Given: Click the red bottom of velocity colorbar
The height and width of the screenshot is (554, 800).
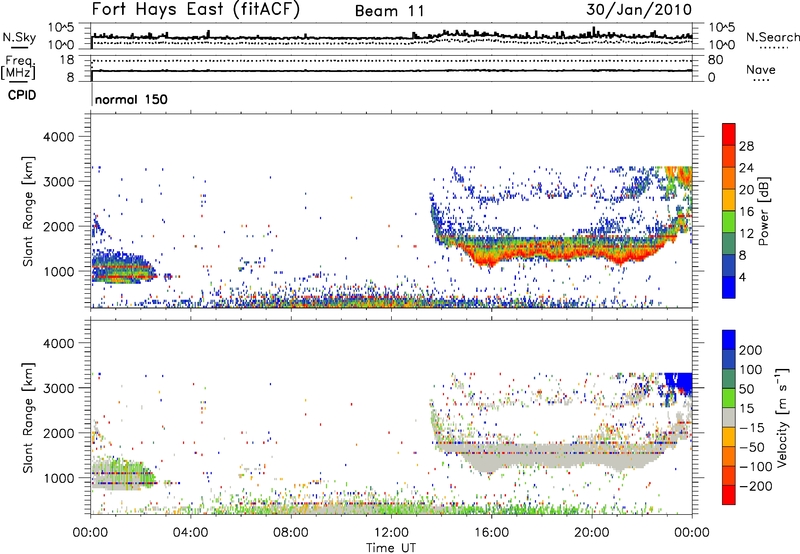Looking at the screenshot, I should coord(729,495).
